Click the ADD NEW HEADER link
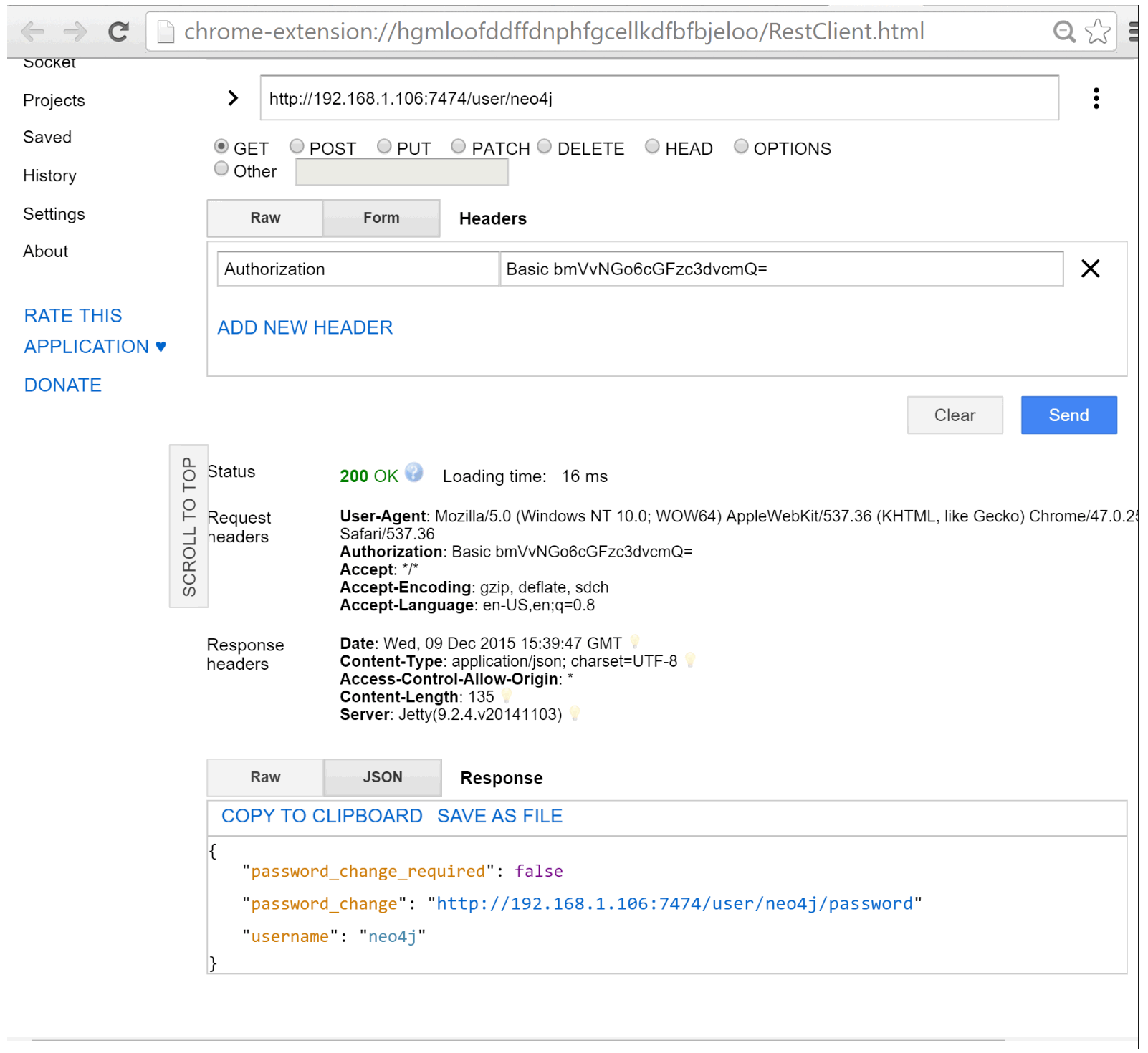The image size is (1148, 1053). (x=305, y=327)
